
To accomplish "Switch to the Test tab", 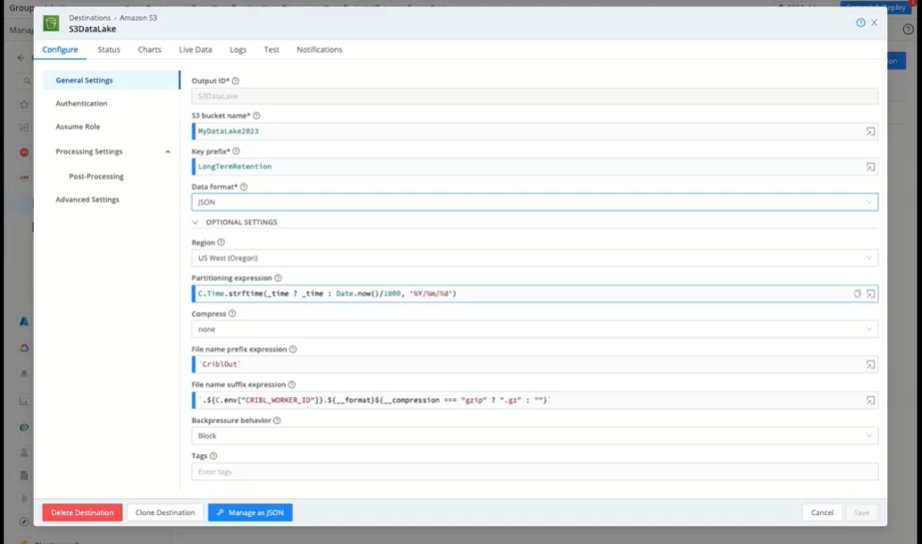I will point(271,50).
